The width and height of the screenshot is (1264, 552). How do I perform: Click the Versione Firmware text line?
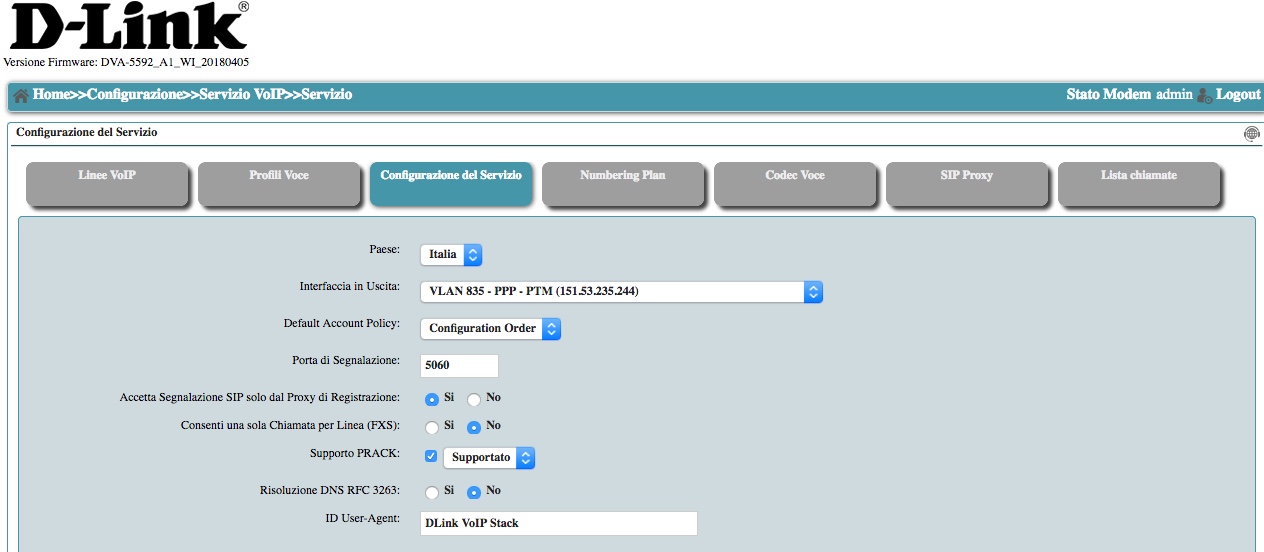(x=127, y=62)
